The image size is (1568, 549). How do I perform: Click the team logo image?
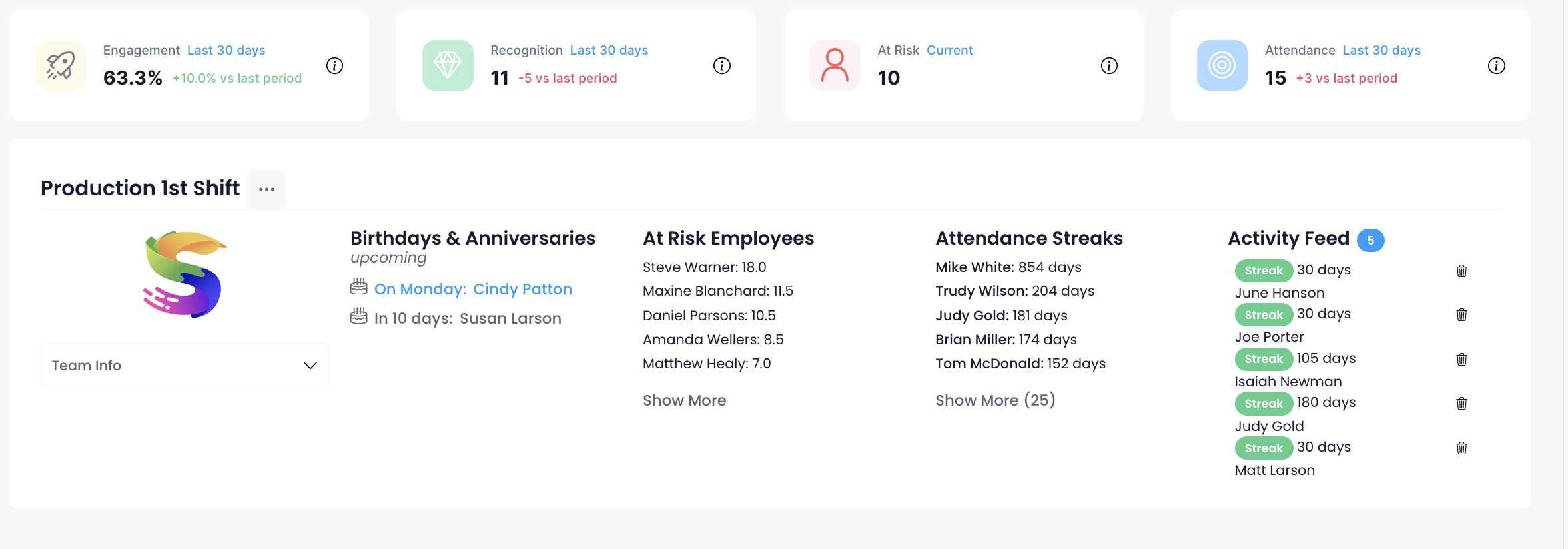pyautogui.click(x=185, y=274)
